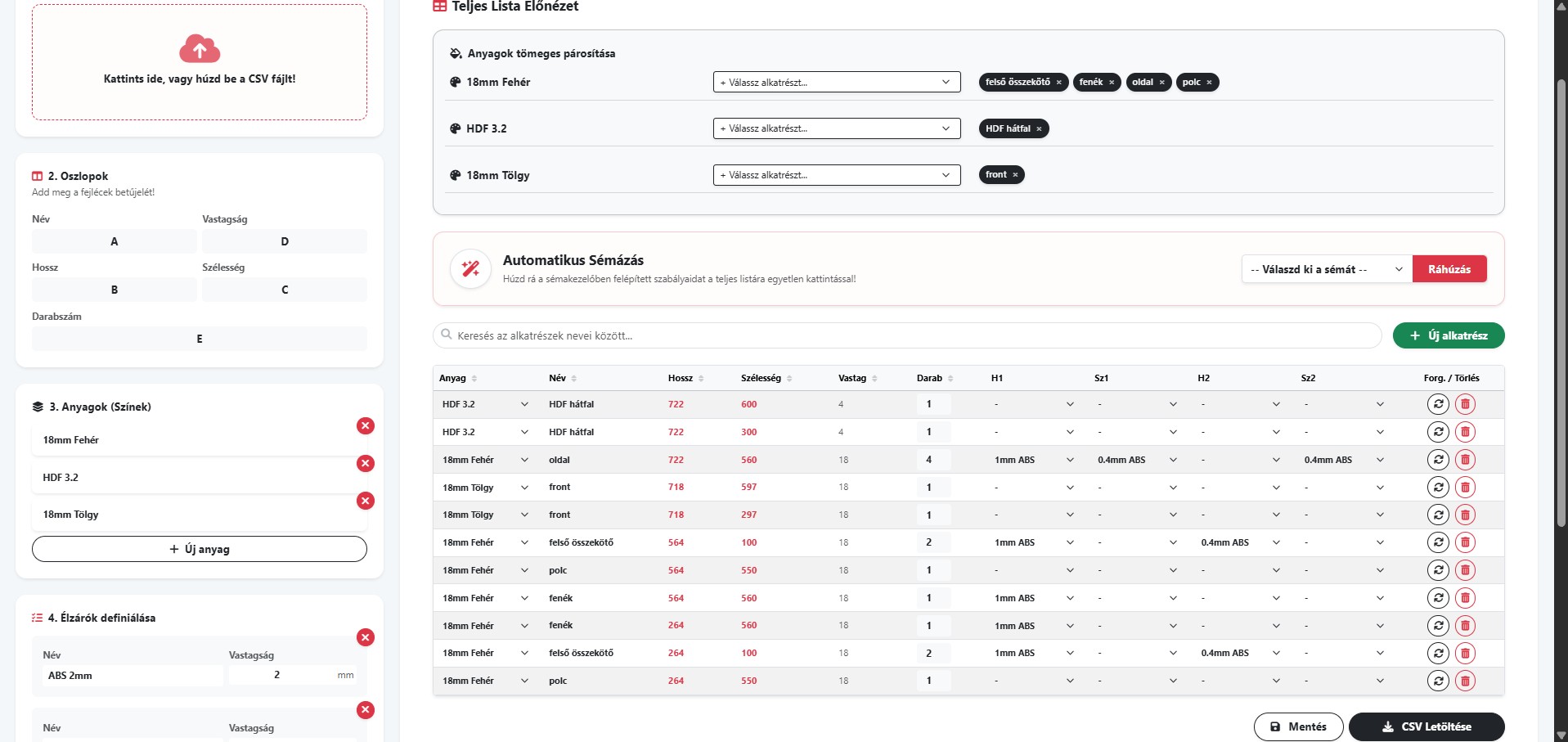Rotate the HDF hátfal 722x600 row
Image resolution: width=1568 pixels, height=742 pixels.
[1438, 404]
